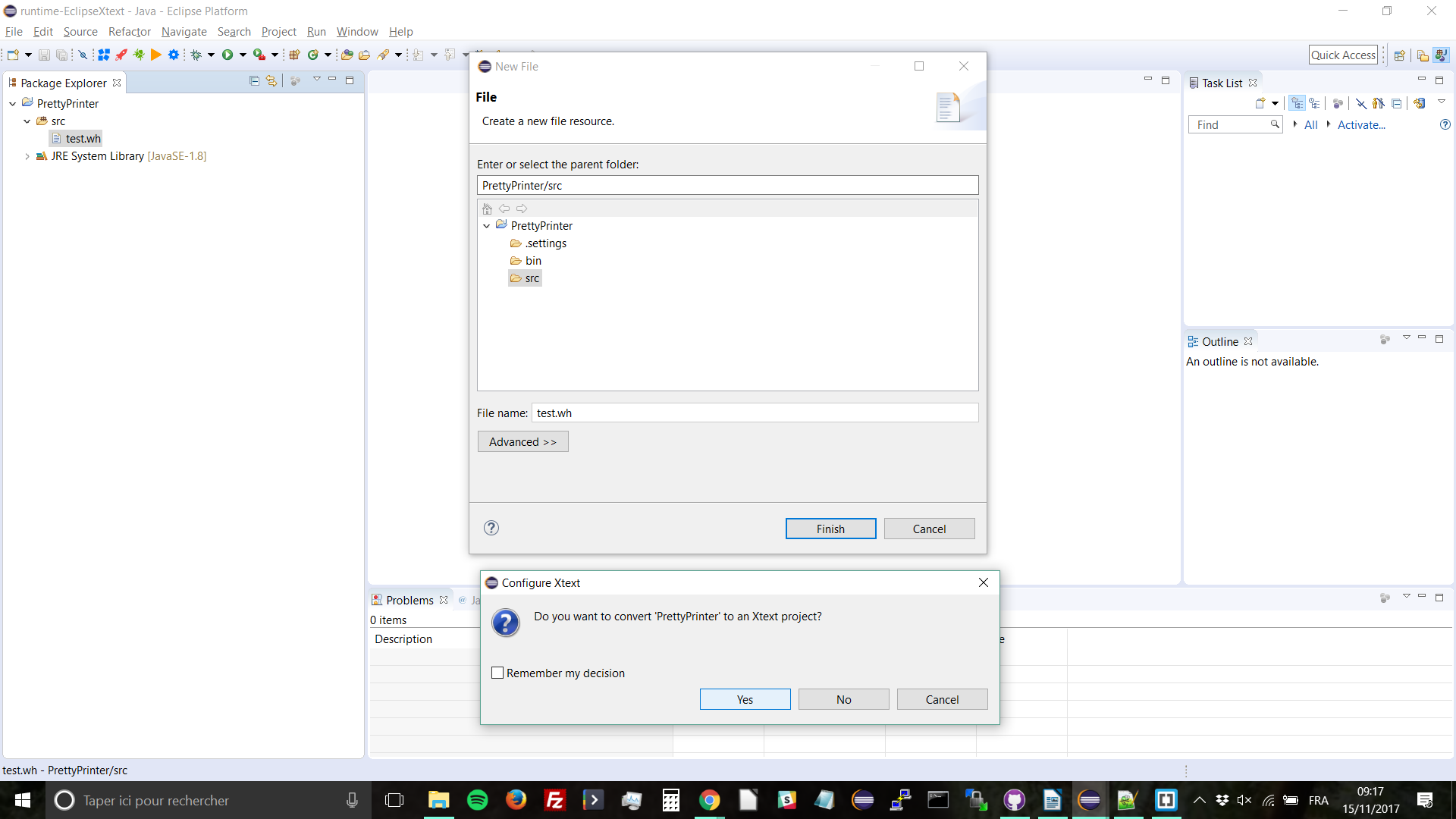Toggle Categorized presentation in Task List

click(1298, 104)
